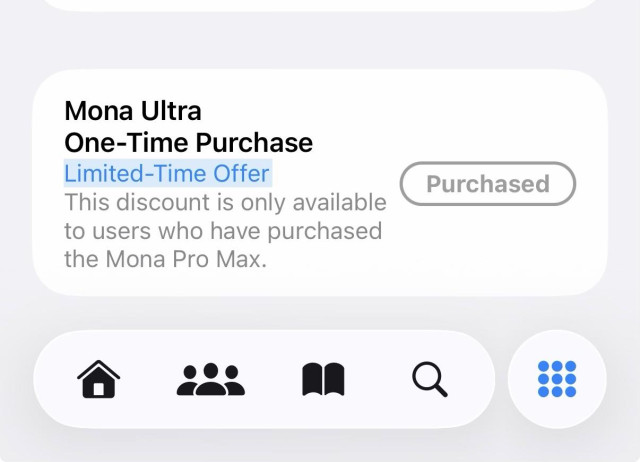
Task: Open the open-book tab icon
Action: (x=323, y=379)
